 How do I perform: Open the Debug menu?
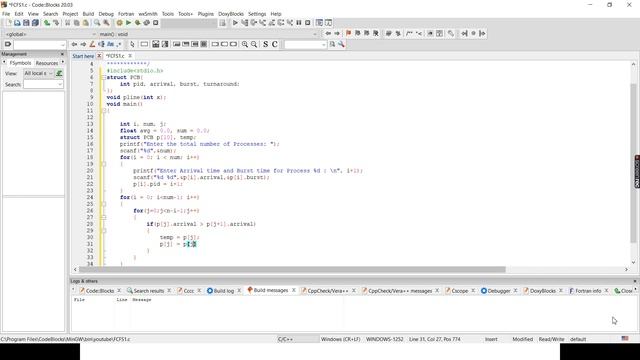[106, 14]
